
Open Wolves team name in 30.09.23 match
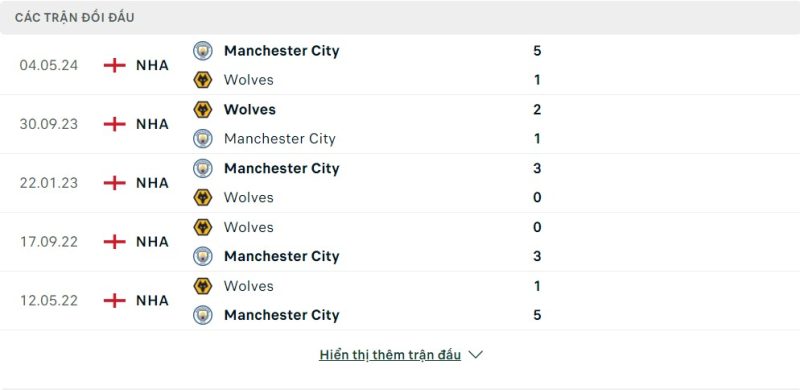pos(249,110)
